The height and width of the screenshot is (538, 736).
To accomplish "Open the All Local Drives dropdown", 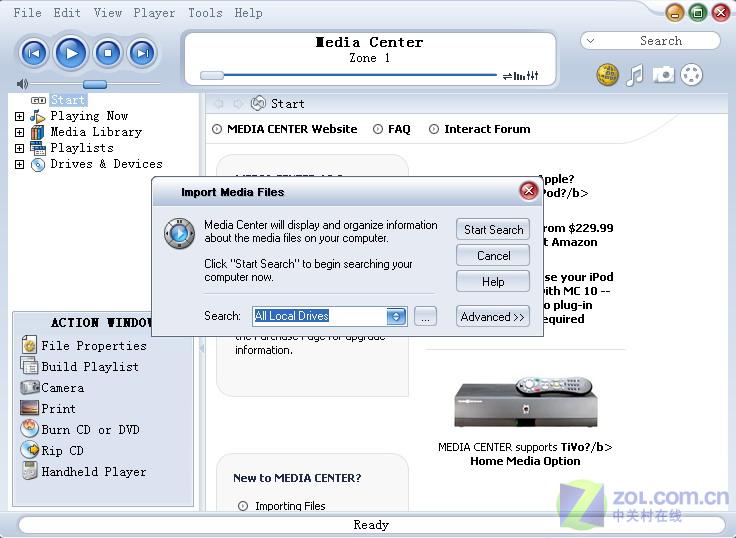I will pos(396,316).
